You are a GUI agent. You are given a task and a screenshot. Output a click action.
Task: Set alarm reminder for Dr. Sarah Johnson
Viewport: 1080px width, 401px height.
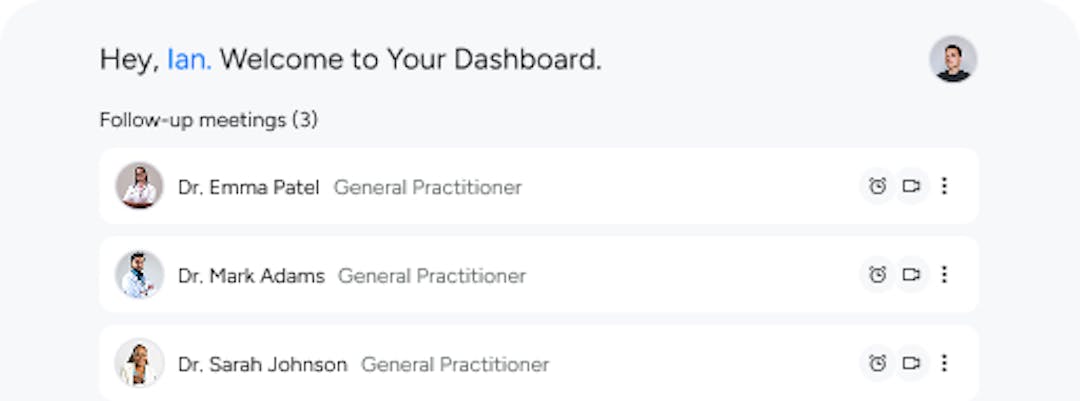(x=878, y=363)
